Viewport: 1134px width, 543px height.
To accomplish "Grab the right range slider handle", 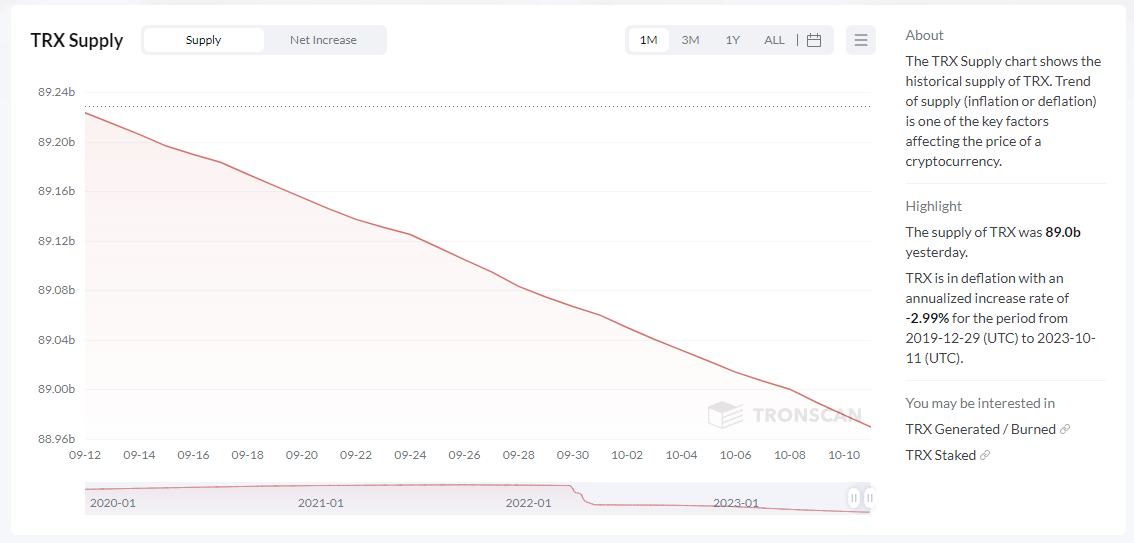I will (x=870, y=497).
